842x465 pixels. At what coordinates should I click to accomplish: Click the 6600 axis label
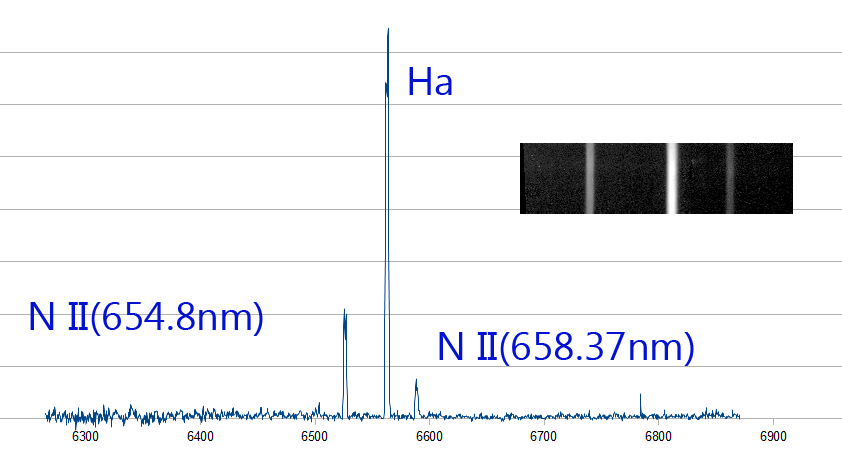tap(429, 437)
